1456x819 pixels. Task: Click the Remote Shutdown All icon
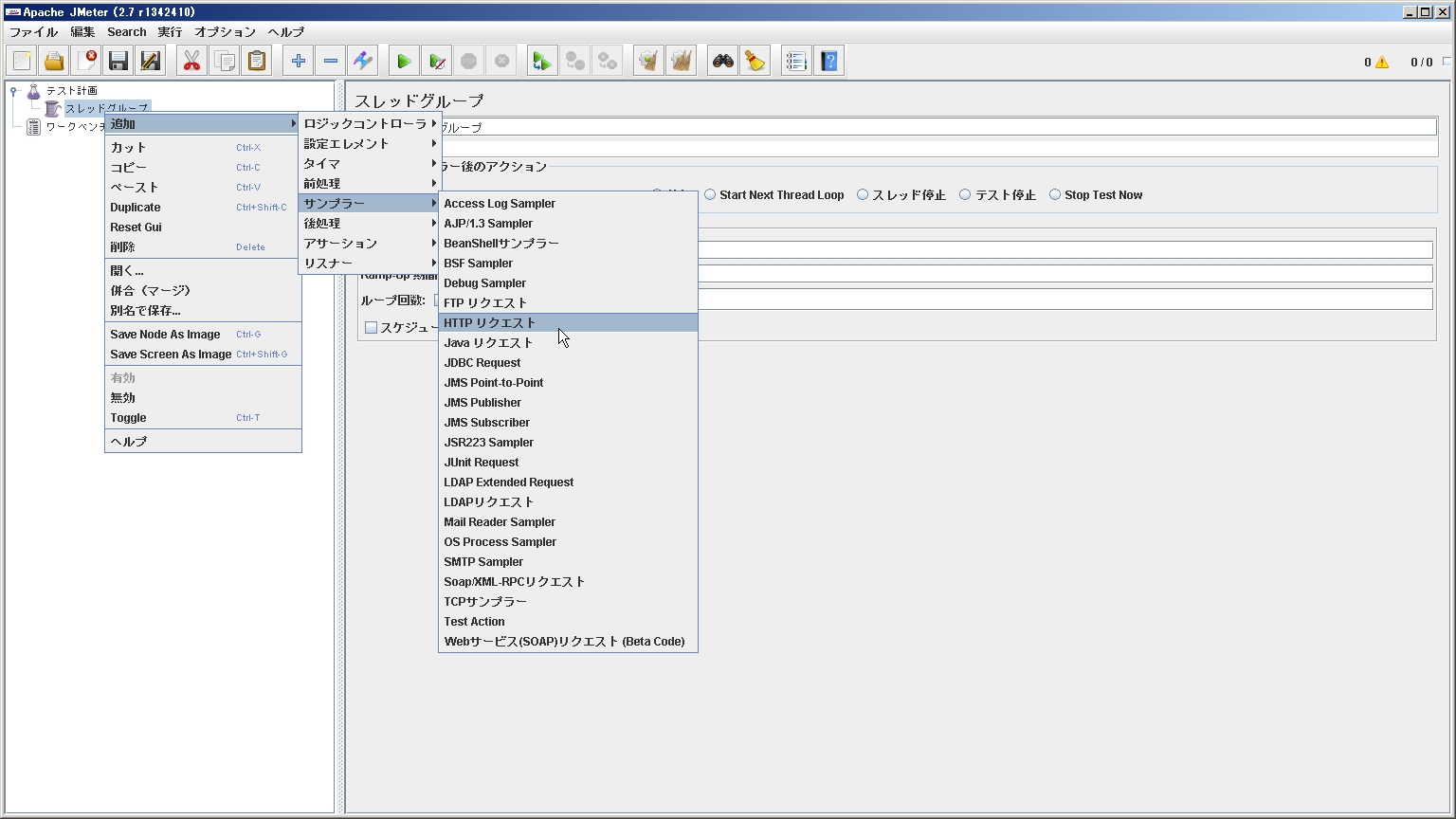pyautogui.click(x=607, y=62)
